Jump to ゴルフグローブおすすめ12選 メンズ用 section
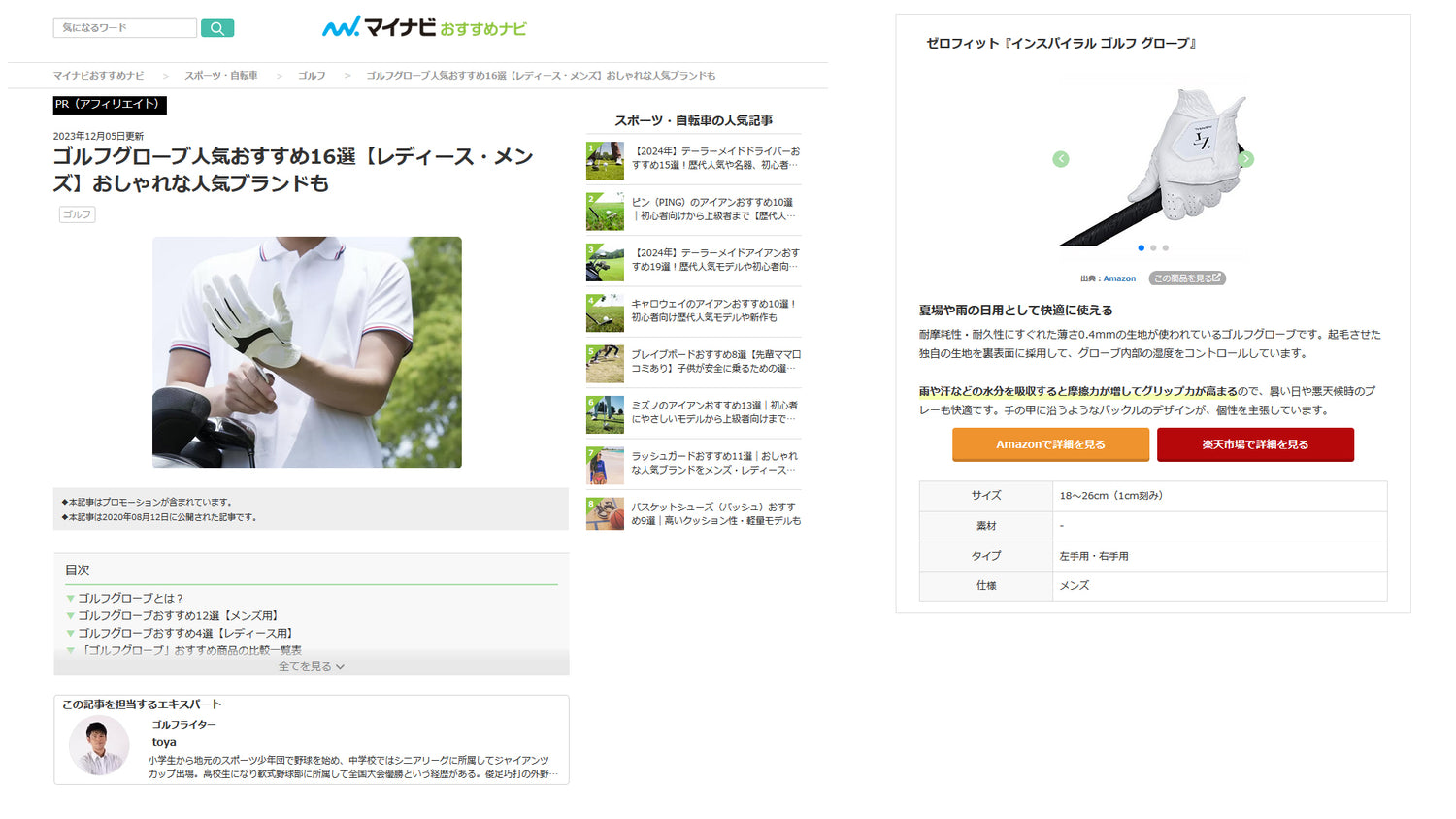 pyautogui.click(x=179, y=615)
